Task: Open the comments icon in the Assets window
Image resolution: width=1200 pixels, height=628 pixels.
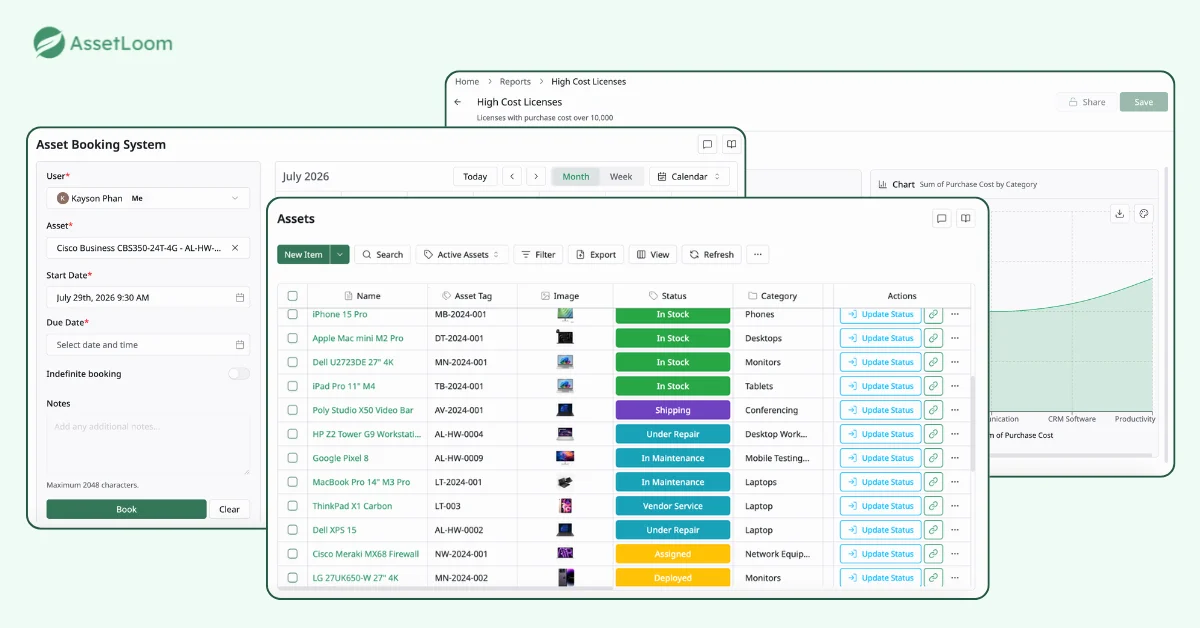Action: point(941,219)
